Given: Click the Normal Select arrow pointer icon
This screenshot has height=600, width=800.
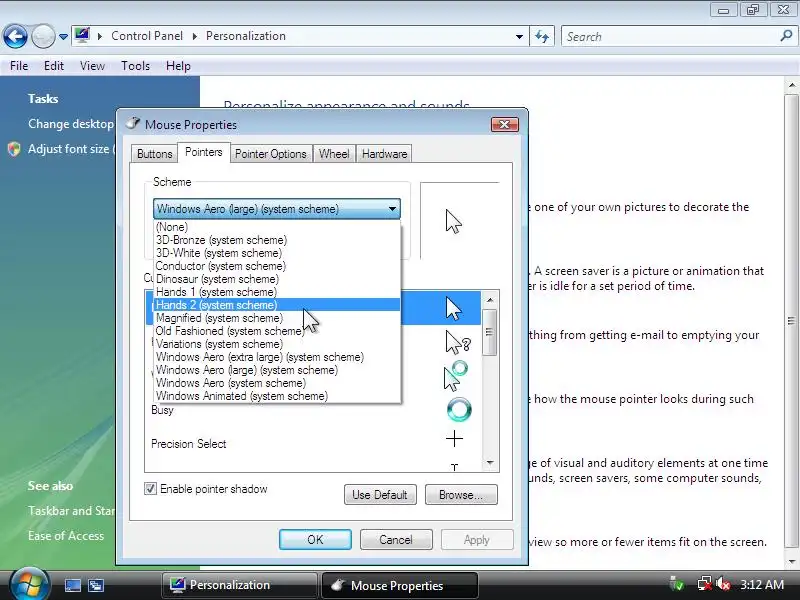Looking at the screenshot, I should pyautogui.click(x=453, y=309).
